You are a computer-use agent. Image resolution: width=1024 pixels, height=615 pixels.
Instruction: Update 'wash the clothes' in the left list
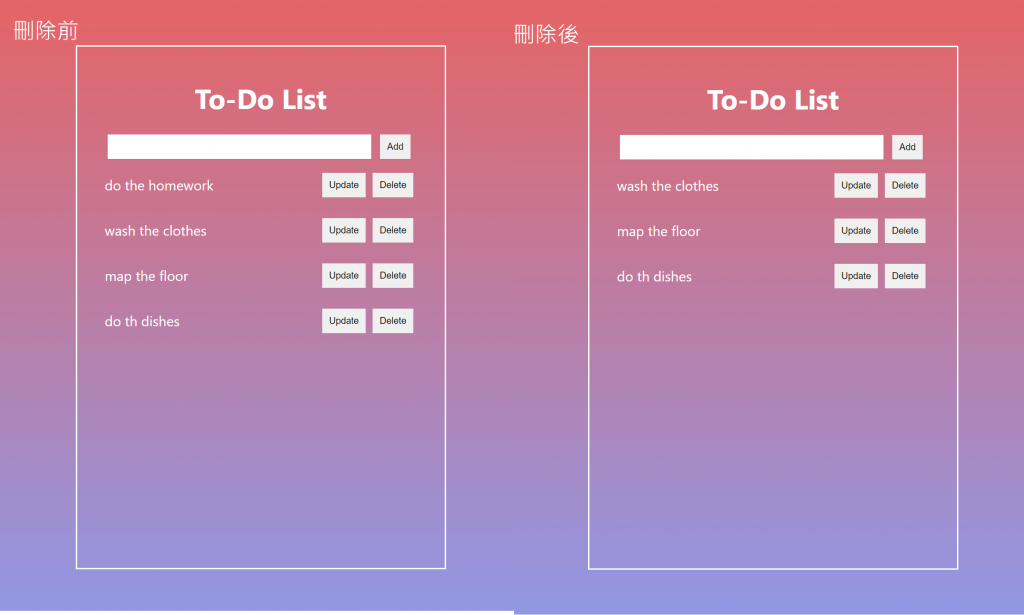pyautogui.click(x=344, y=230)
